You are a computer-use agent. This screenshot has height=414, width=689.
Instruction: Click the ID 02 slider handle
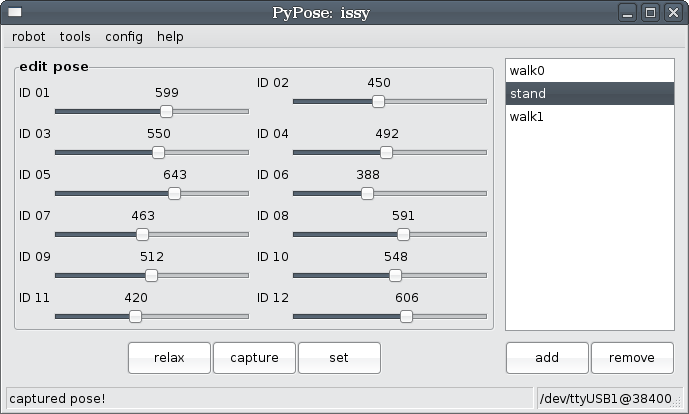pos(378,102)
